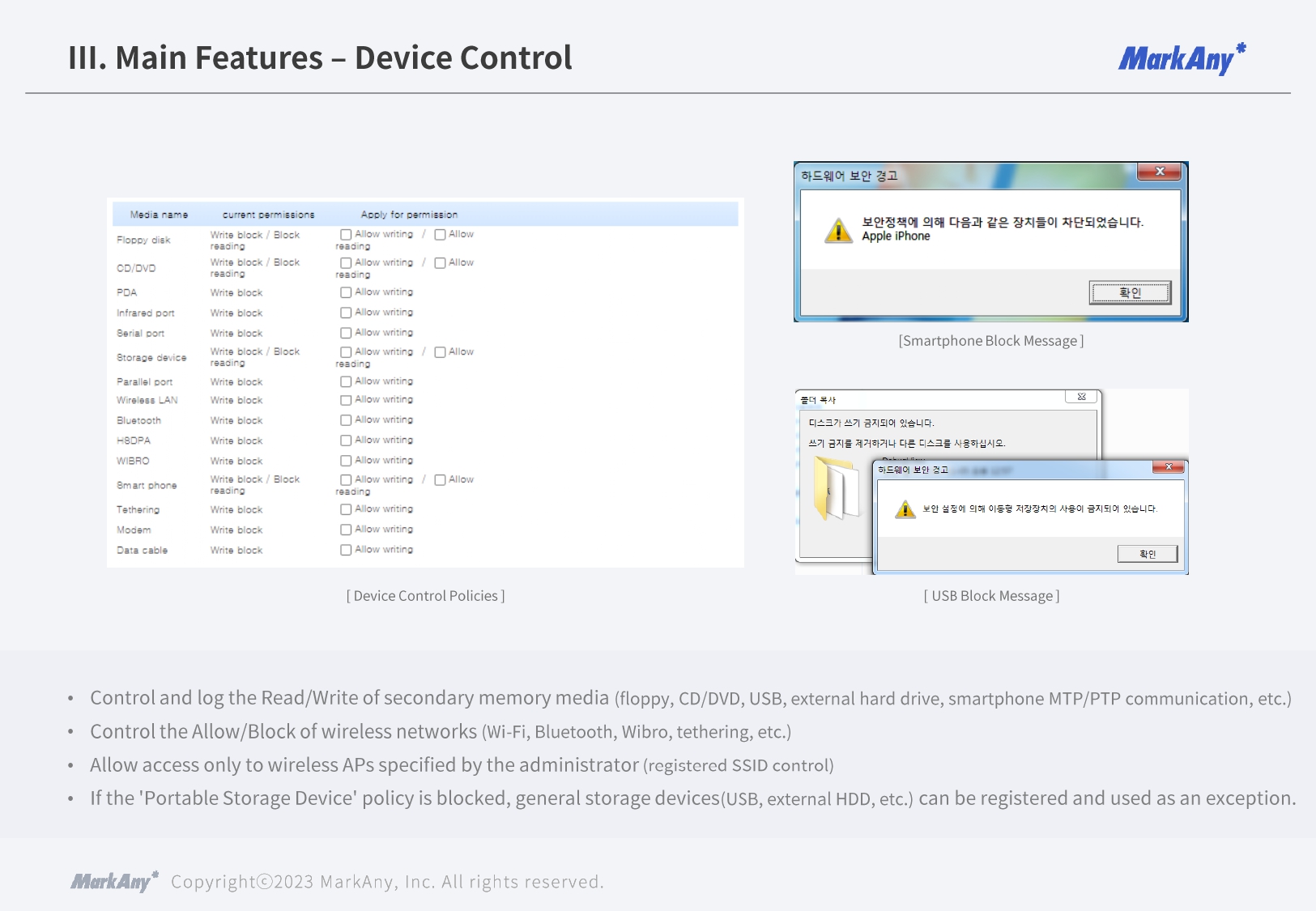
Task: Click the warning icon in the USB block dialog
Action: pos(905,509)
